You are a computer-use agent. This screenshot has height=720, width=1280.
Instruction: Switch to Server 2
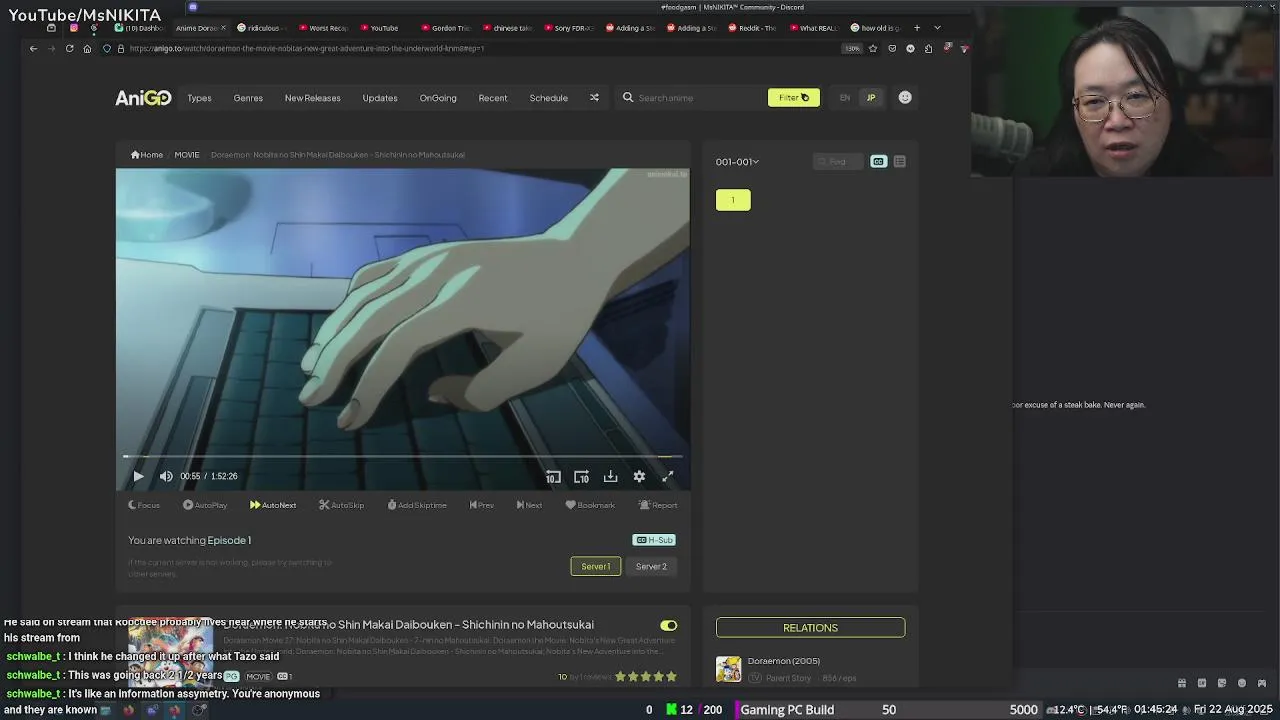(651, 567)
